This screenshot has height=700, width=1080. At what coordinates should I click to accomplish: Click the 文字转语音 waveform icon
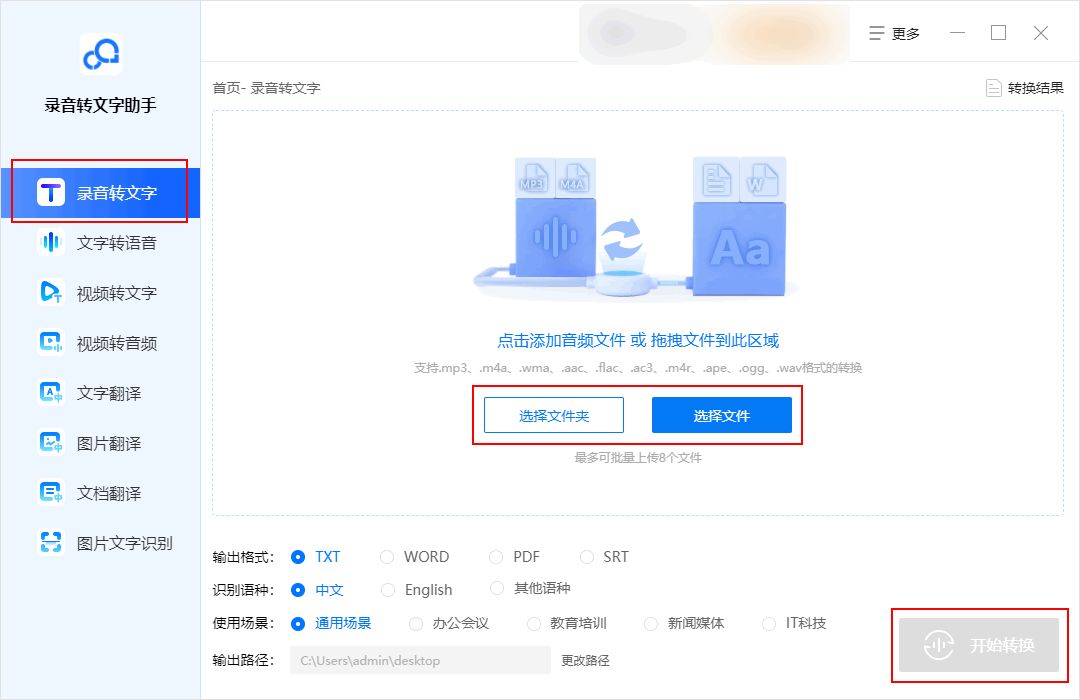51,243
